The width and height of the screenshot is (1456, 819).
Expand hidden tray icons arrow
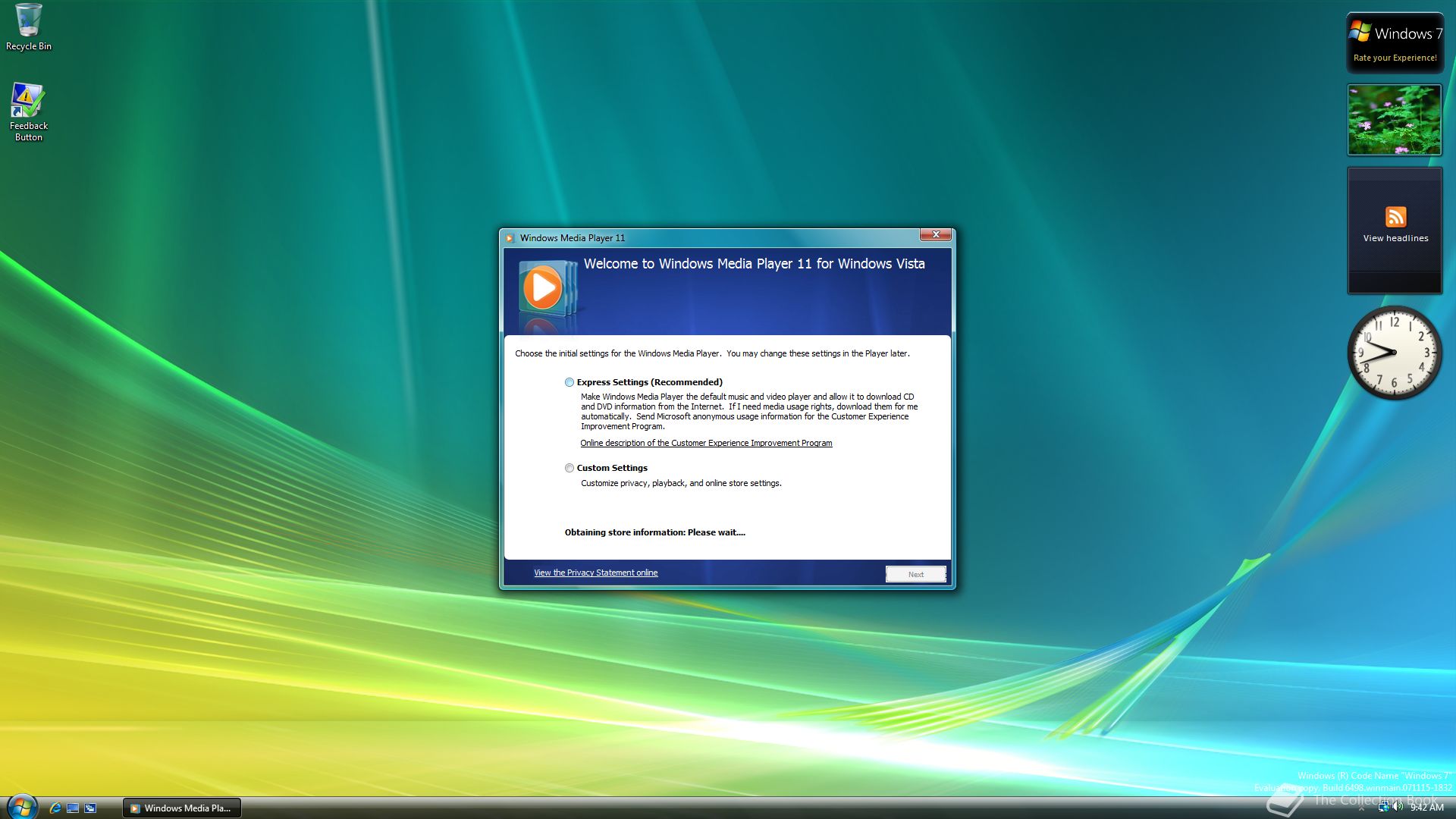click(x=1361, y=808)
